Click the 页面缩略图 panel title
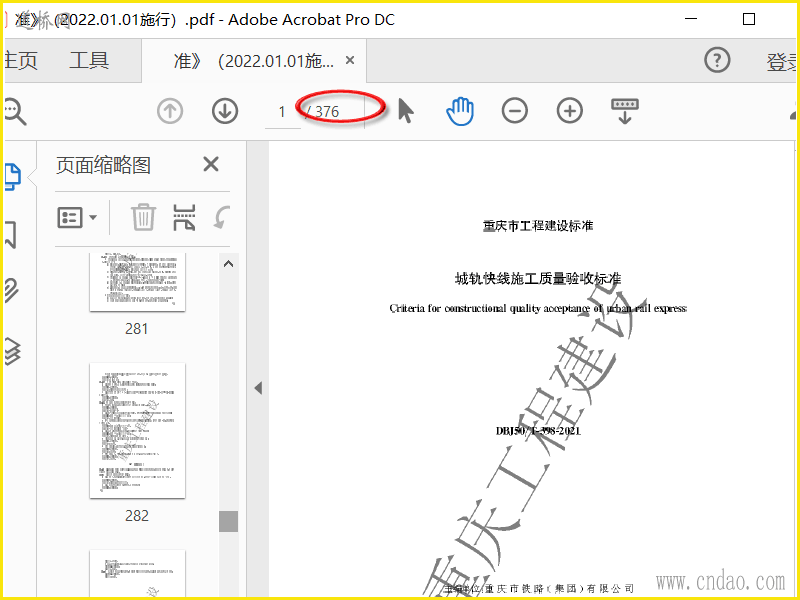800x600 pixels. pos(104,165)
